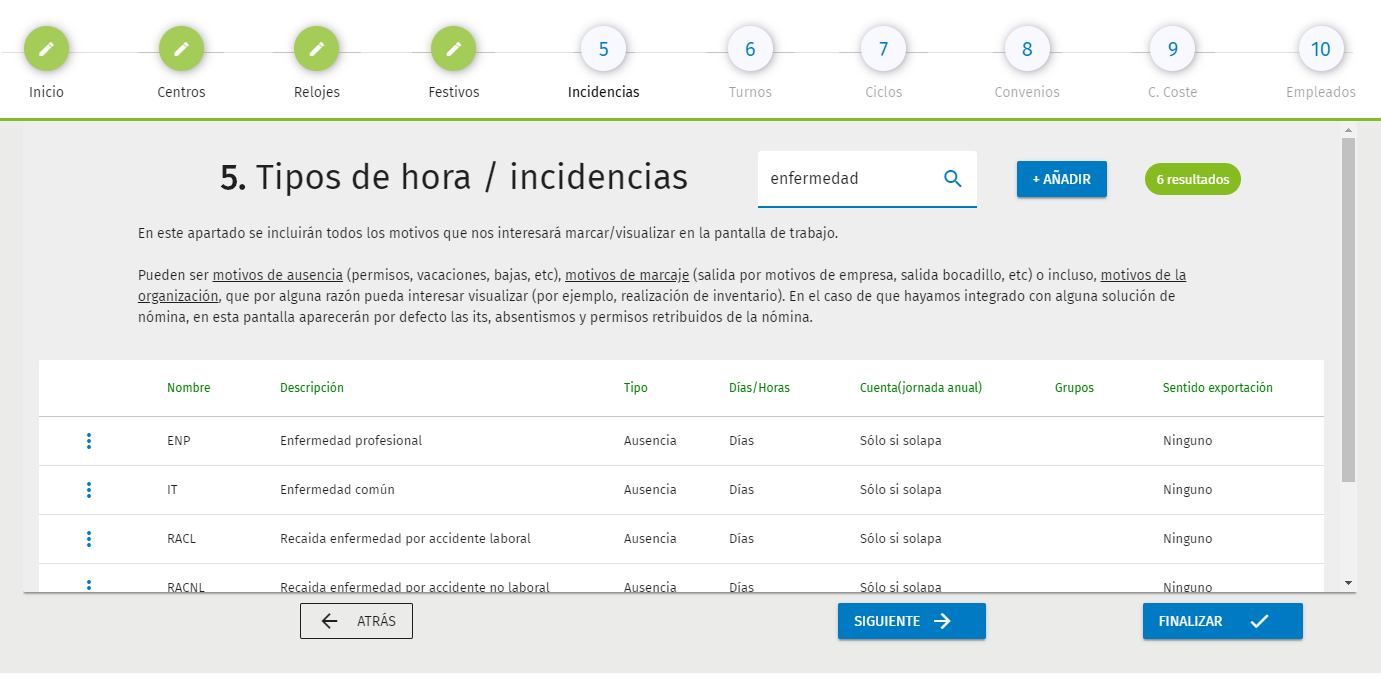Sort by Tipo column header

[636, 388]
